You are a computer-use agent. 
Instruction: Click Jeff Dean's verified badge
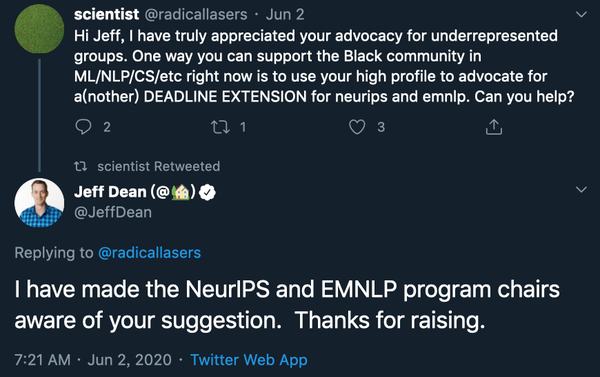pos(207,193)
